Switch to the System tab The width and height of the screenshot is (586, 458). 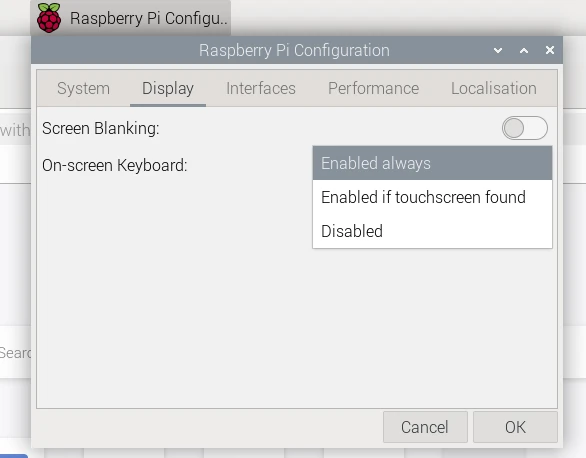point(84,89)
